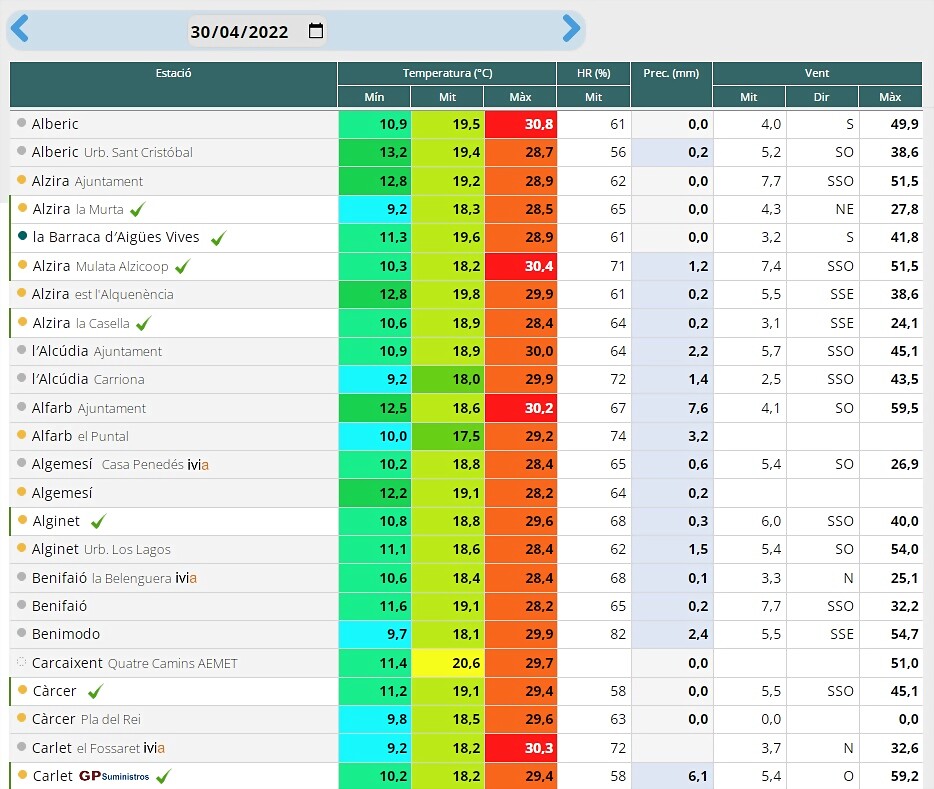Screen dimensions: 934x789
Task: Select Benimodo humidity 82 cell
Action: (594, 634)
